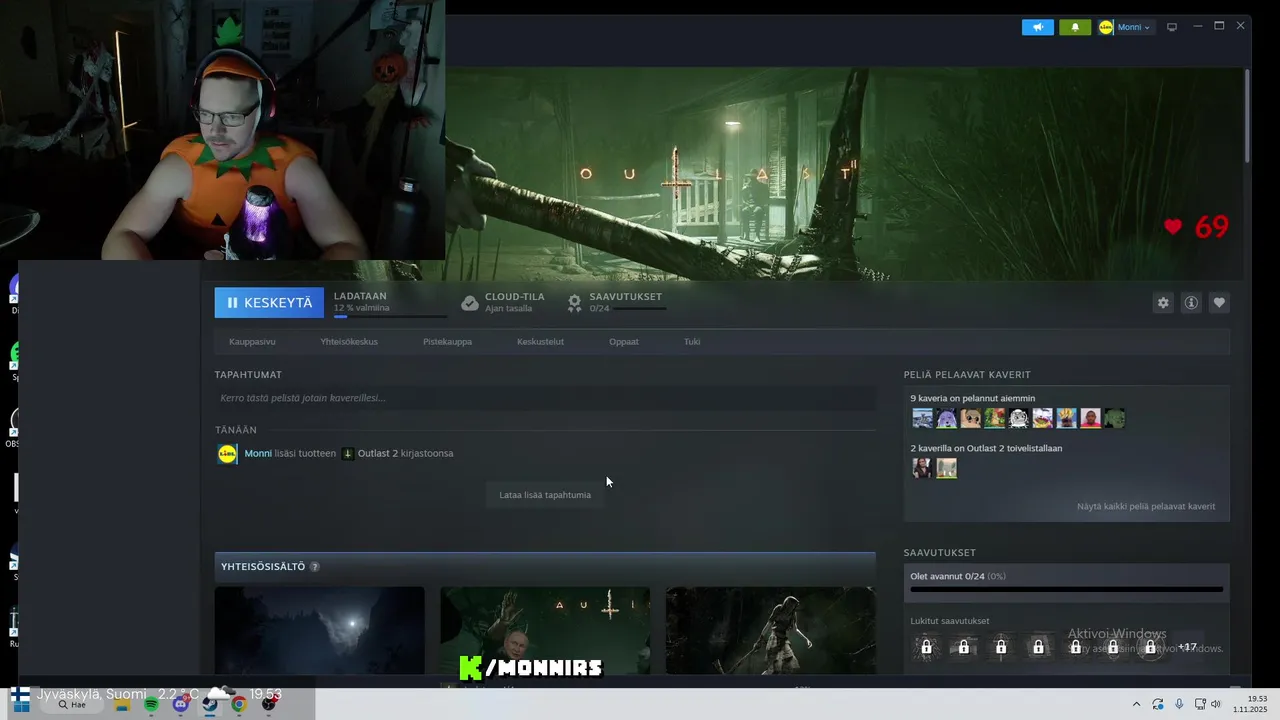The image size is (1280, 720).
Task: Add Outlast 2 to favorites via the heart icon
Action: point(1219,303)
